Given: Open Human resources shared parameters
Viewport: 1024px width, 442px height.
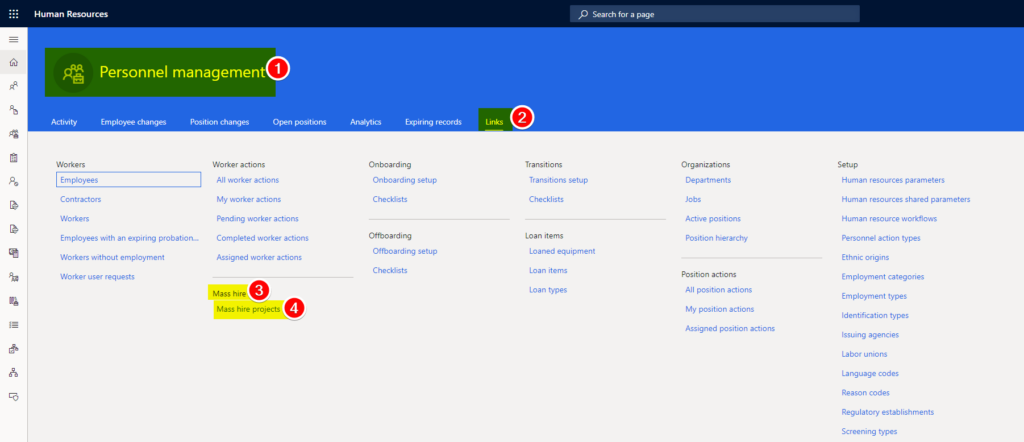Looking at the screenshot, I should [906, 199].
